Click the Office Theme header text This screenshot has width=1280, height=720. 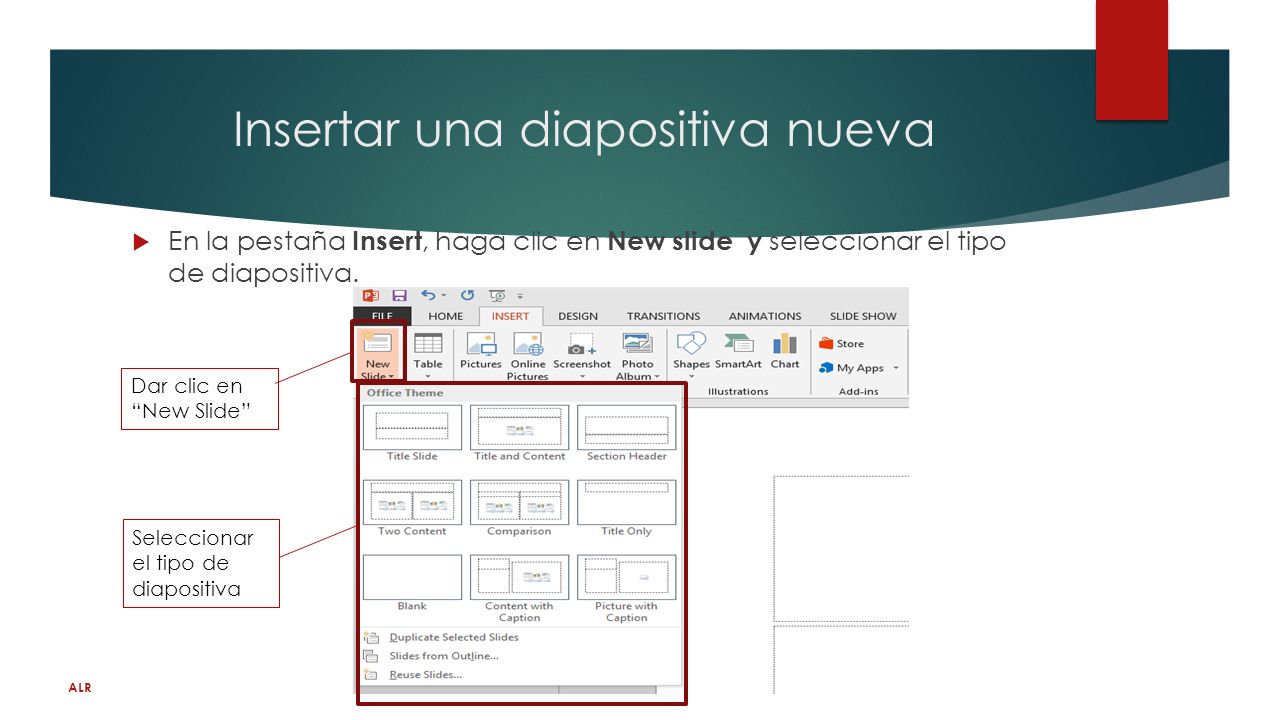(405, 393)
